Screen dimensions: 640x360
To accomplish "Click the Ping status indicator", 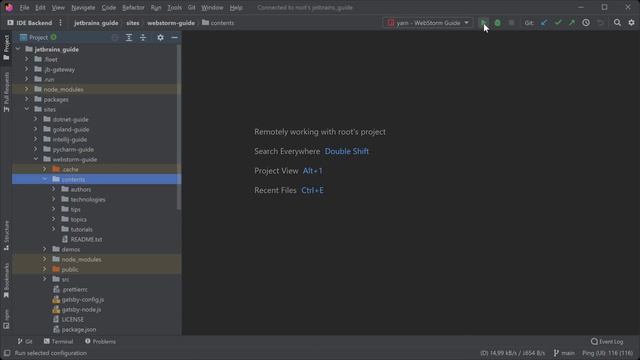I will coord(608,353).
